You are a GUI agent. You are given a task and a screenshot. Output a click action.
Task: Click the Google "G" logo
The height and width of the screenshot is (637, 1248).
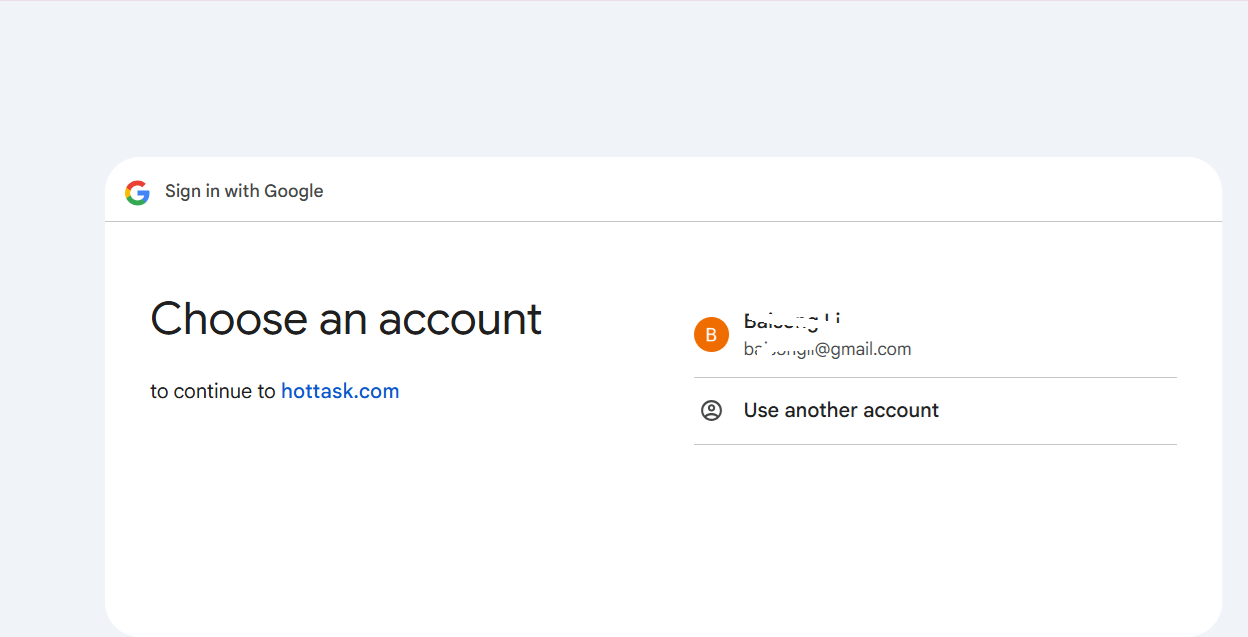click(x=137, y=192)
